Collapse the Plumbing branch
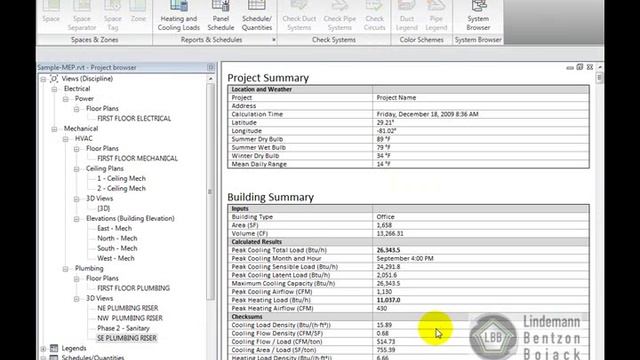 click(x=65, y=269)
